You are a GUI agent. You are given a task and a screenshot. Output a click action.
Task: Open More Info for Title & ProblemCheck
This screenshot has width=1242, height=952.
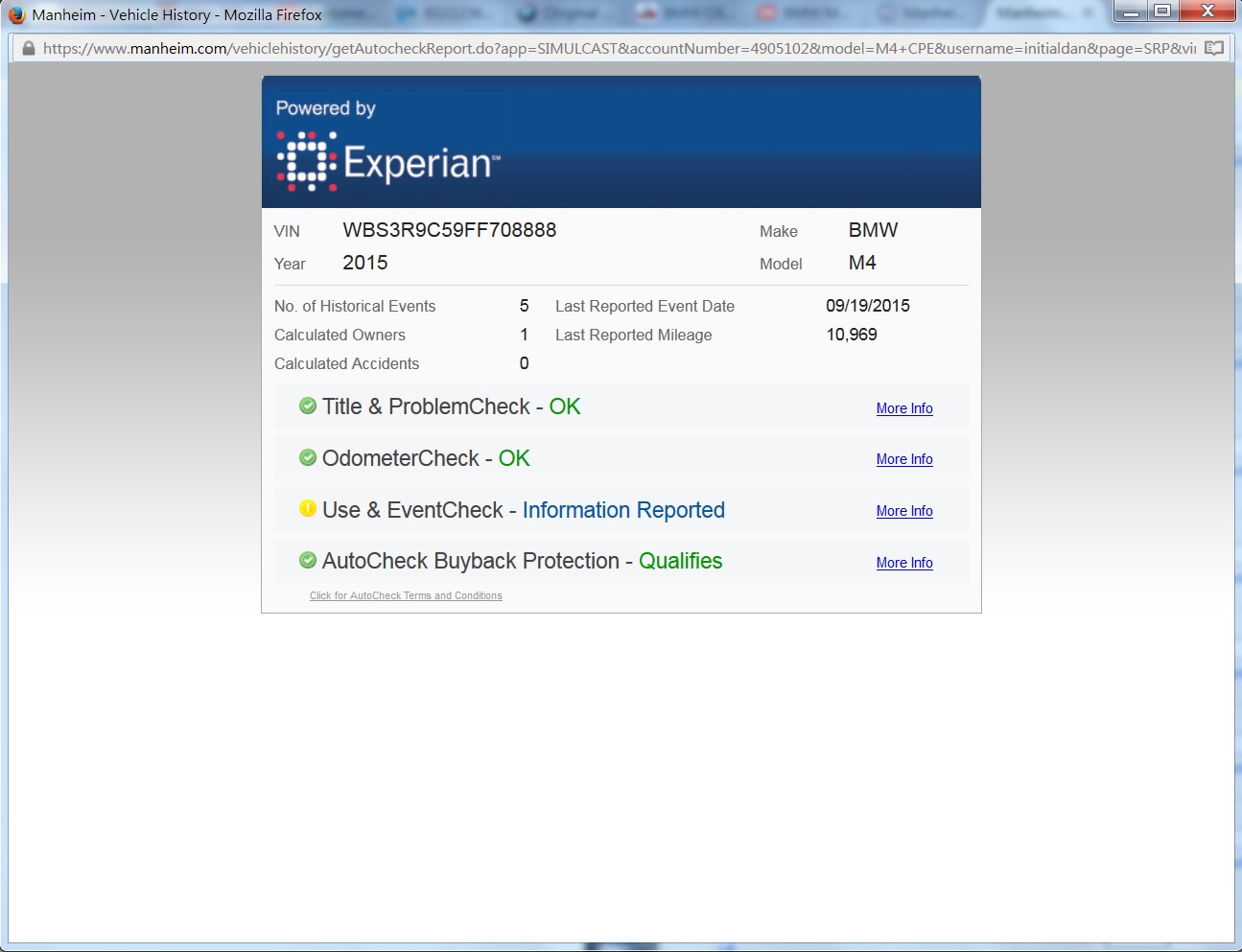tap(904, 408)
